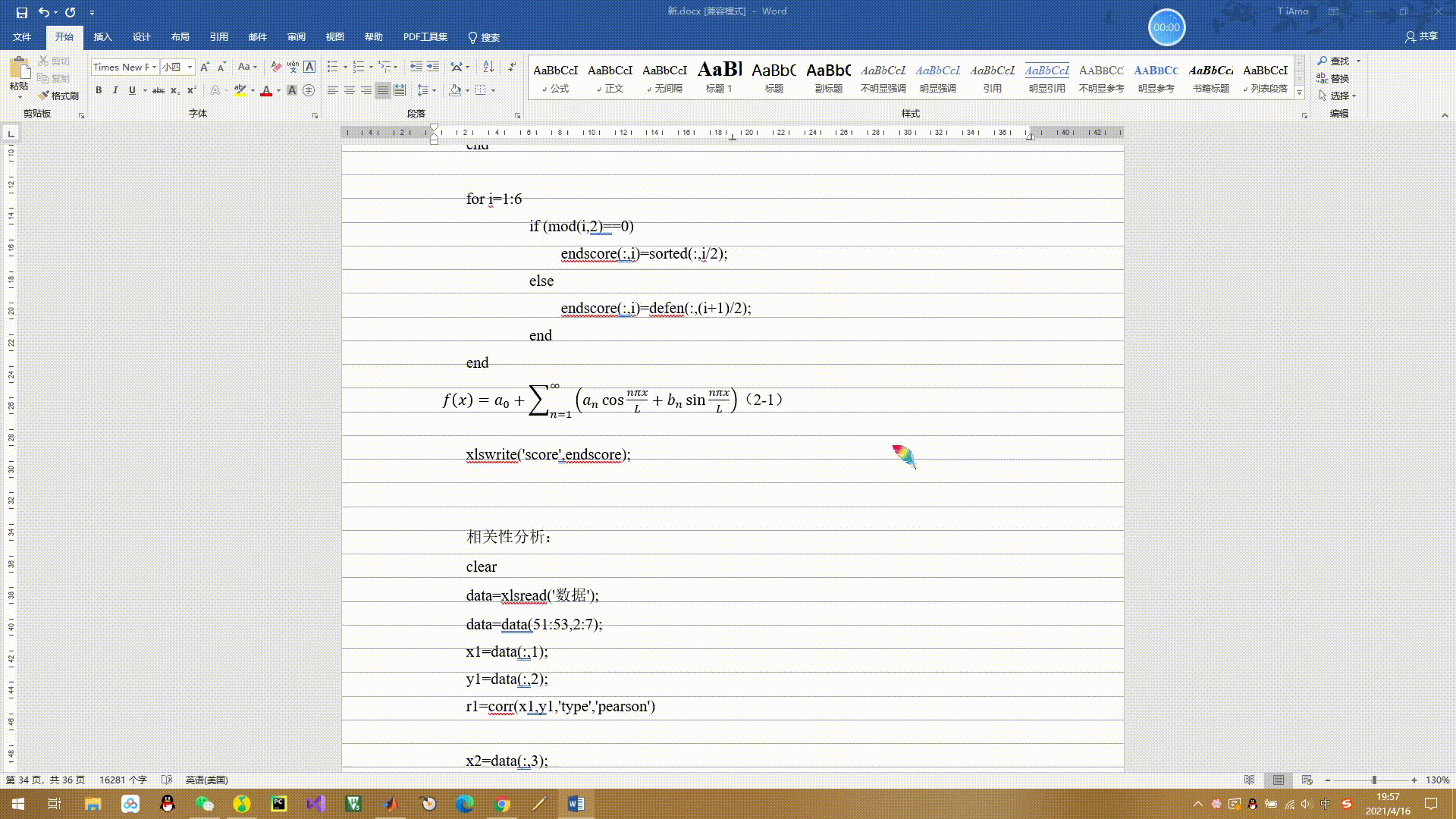Open the 插入 (Insert) ribbon tab

[102, 37]
